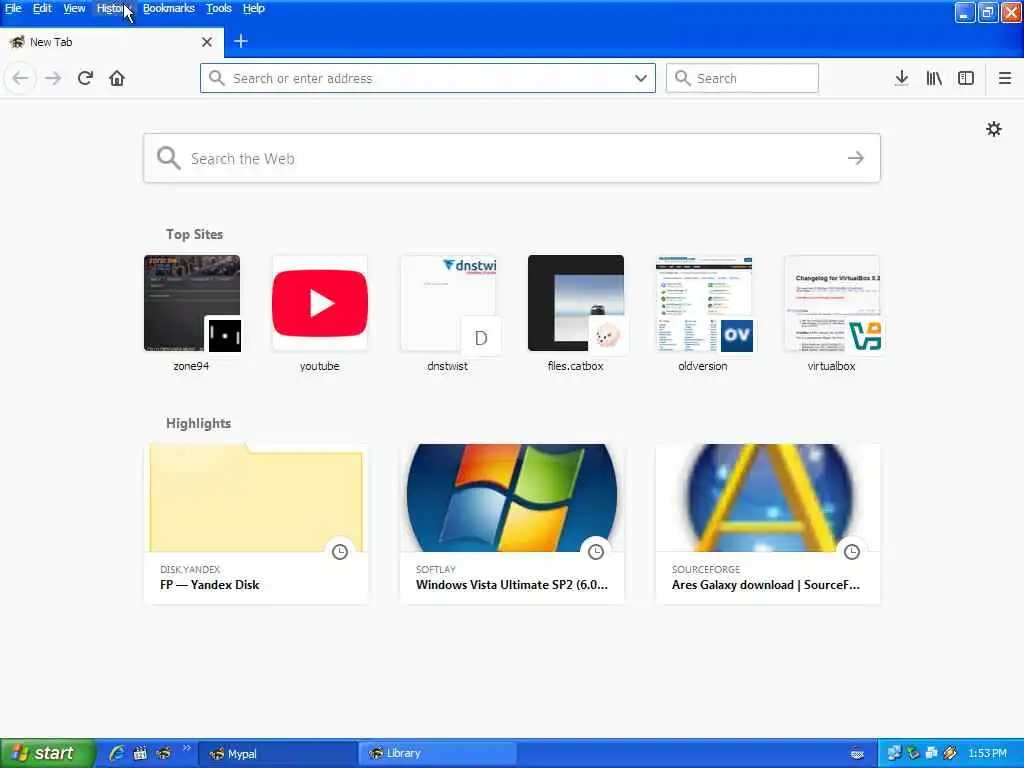Reload the current page
The image size is (1024, 768).
[x=85, y=78]
